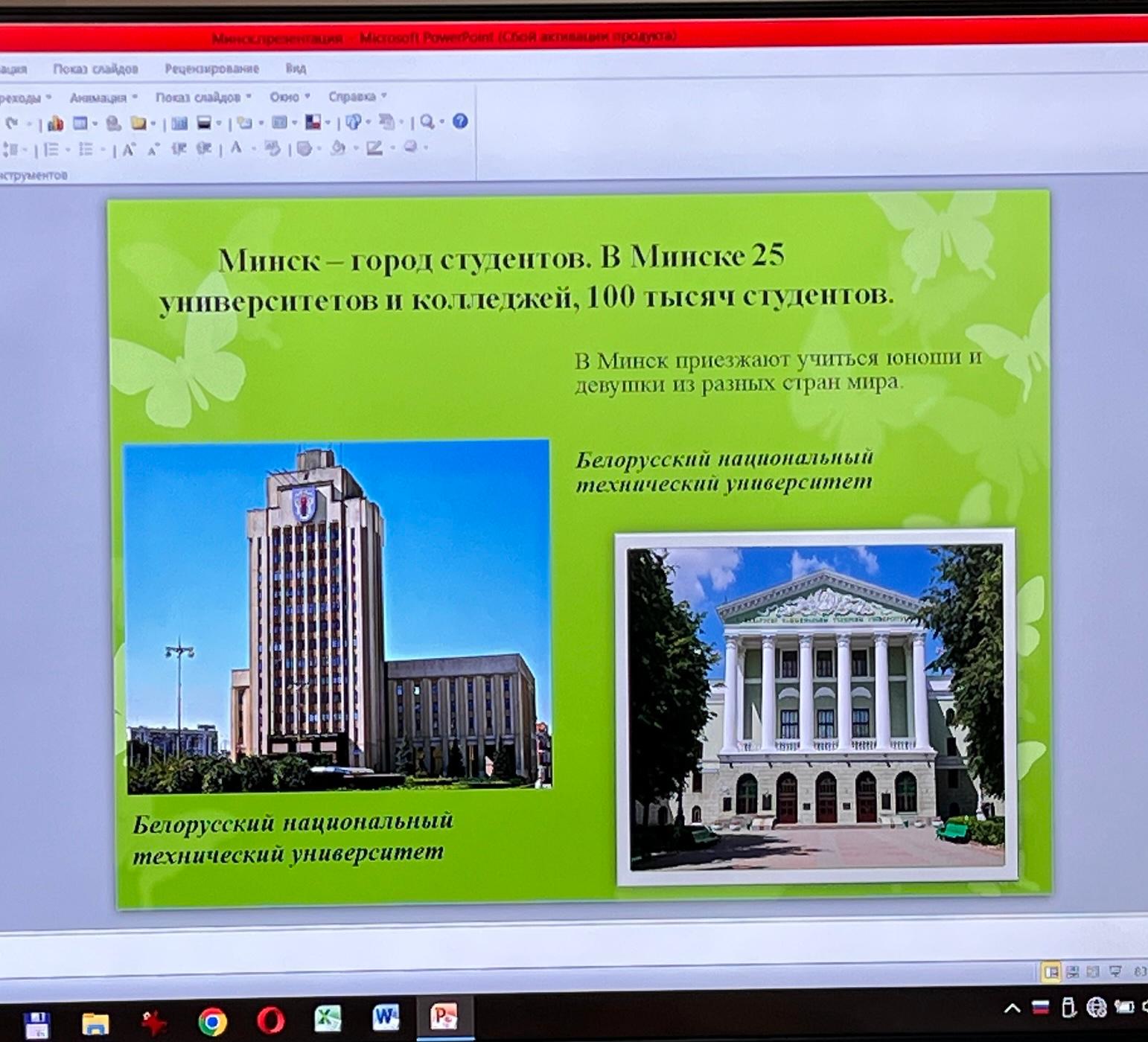Click the font color letter A icon
Image resolution: width=1148 pixels, height=1042 pixels.
coord(236,148)
